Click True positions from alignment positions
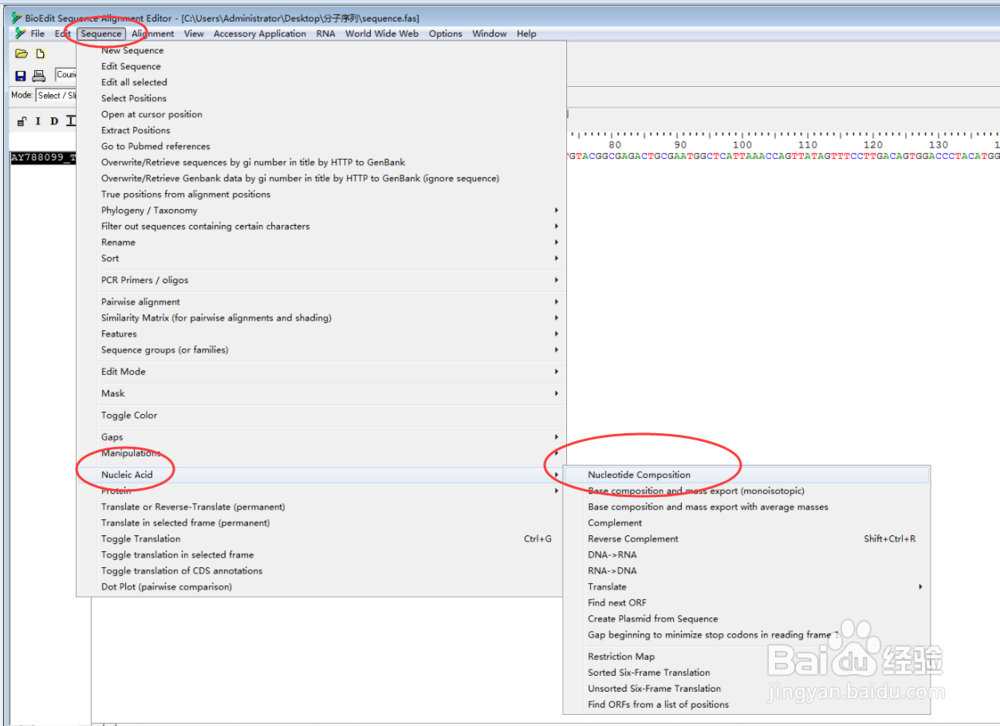The width and height of the screenshot is (1000, 726). [321, 194]
